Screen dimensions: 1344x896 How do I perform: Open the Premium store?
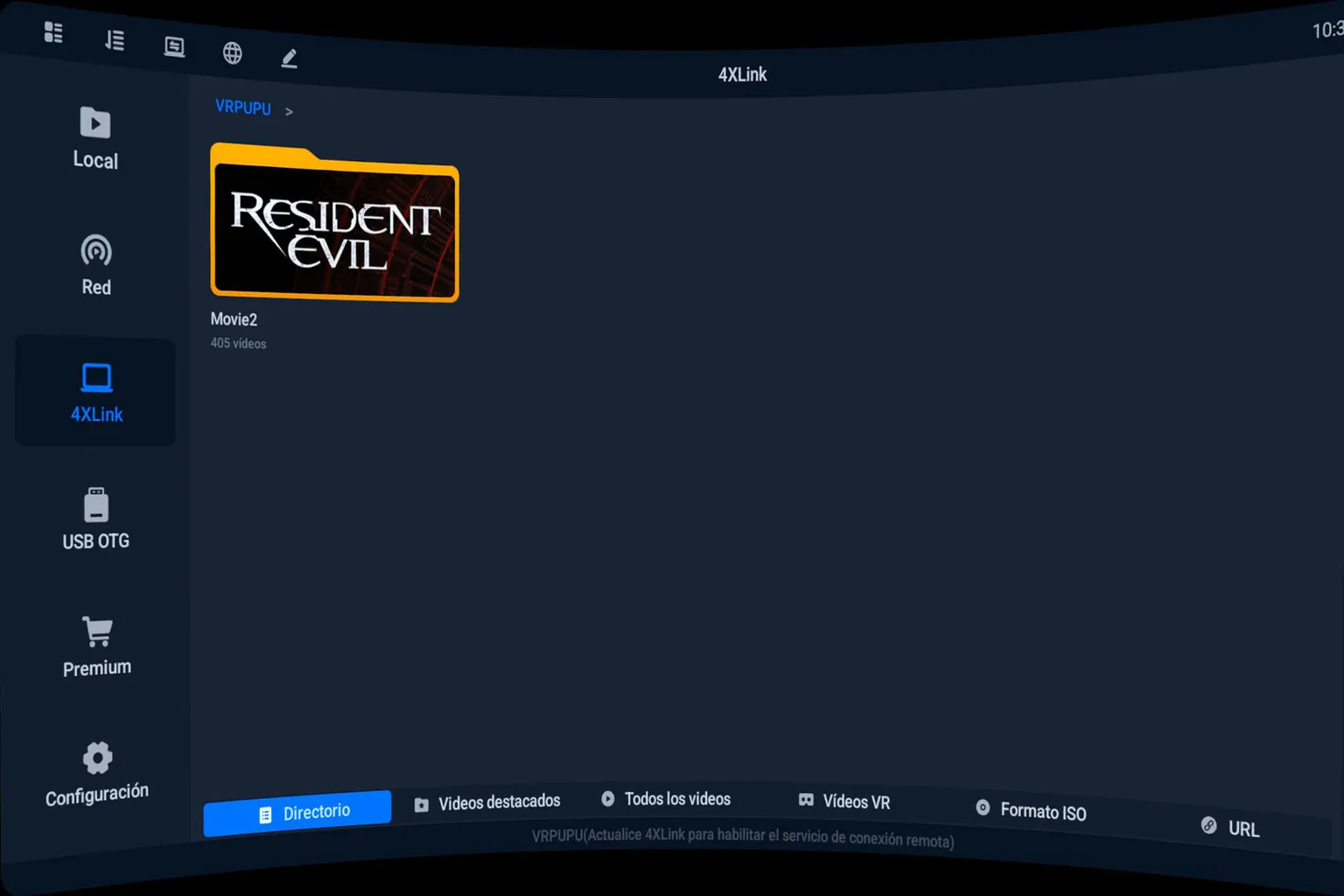point(97,647)
